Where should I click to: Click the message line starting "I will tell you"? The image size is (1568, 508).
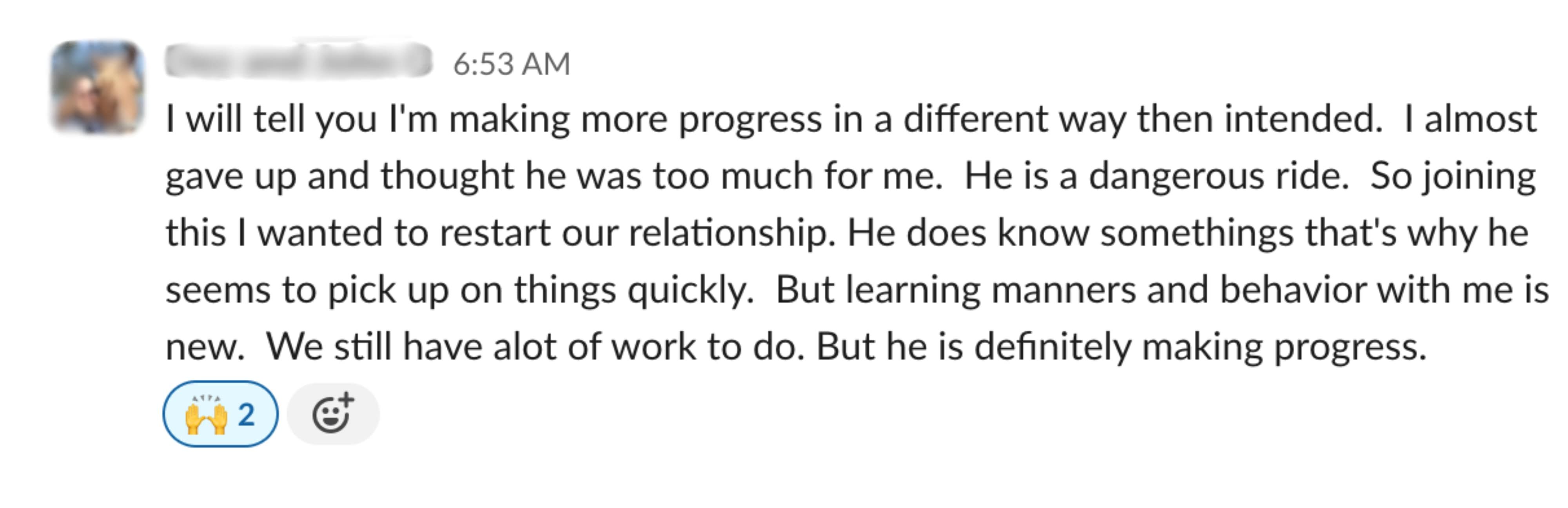pyautogui.click(x=851, y=119)
